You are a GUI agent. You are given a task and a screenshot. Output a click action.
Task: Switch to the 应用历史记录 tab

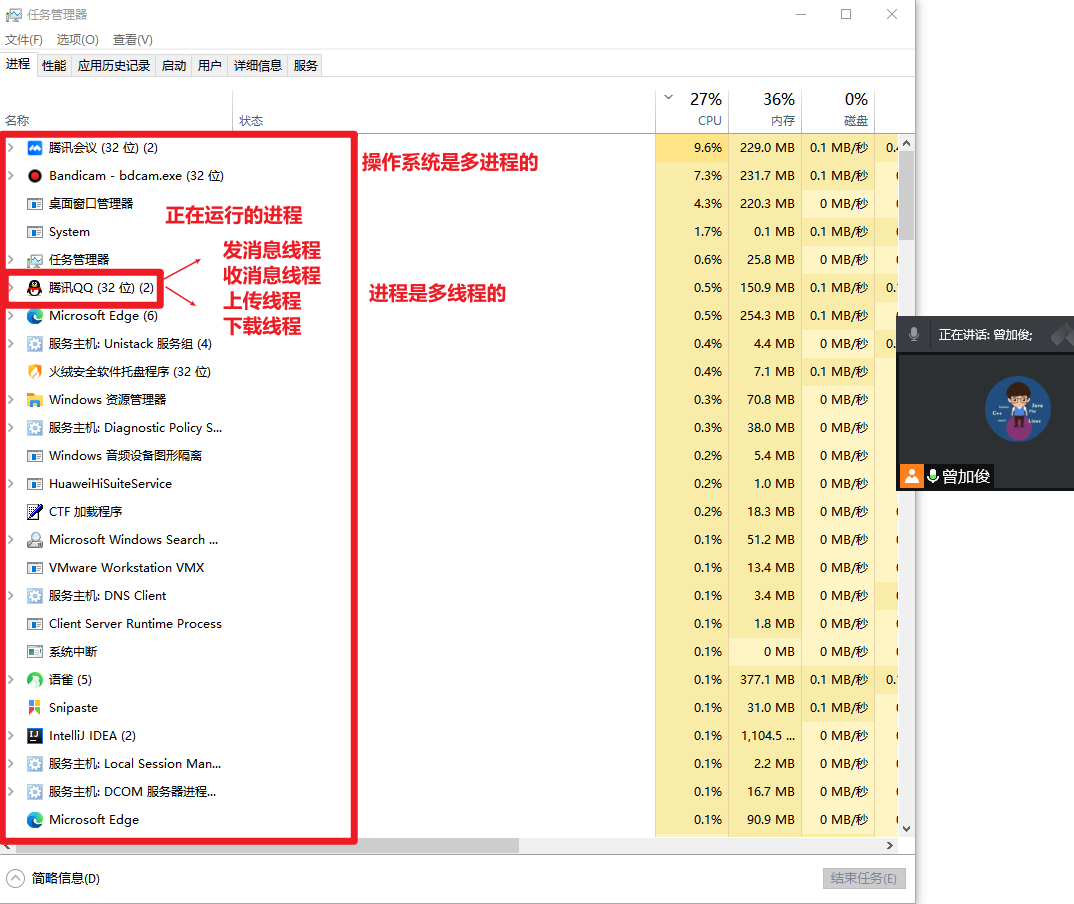114,66
